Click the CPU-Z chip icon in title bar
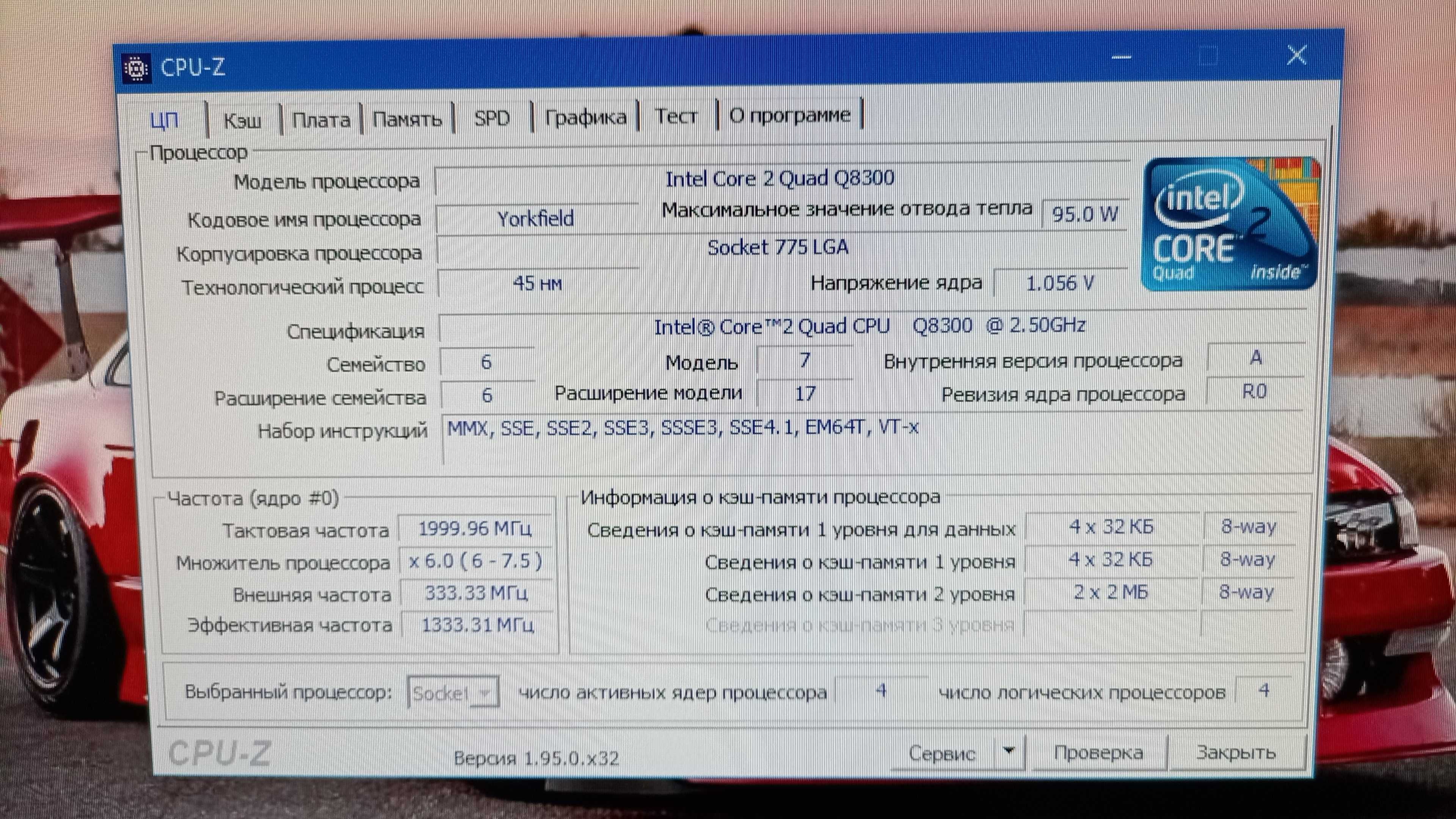Viewport: 1456px width, 819px height. [x=136, y=68]
